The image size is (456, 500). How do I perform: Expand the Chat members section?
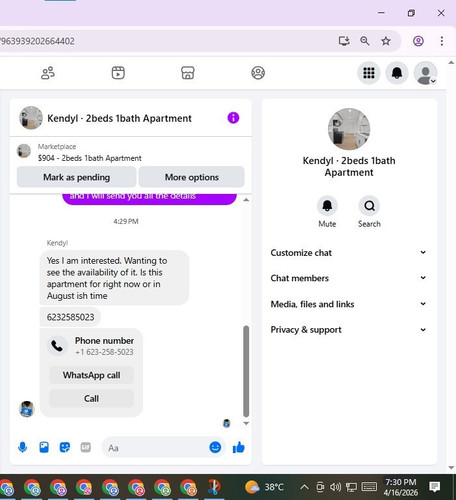coord(348,278)
